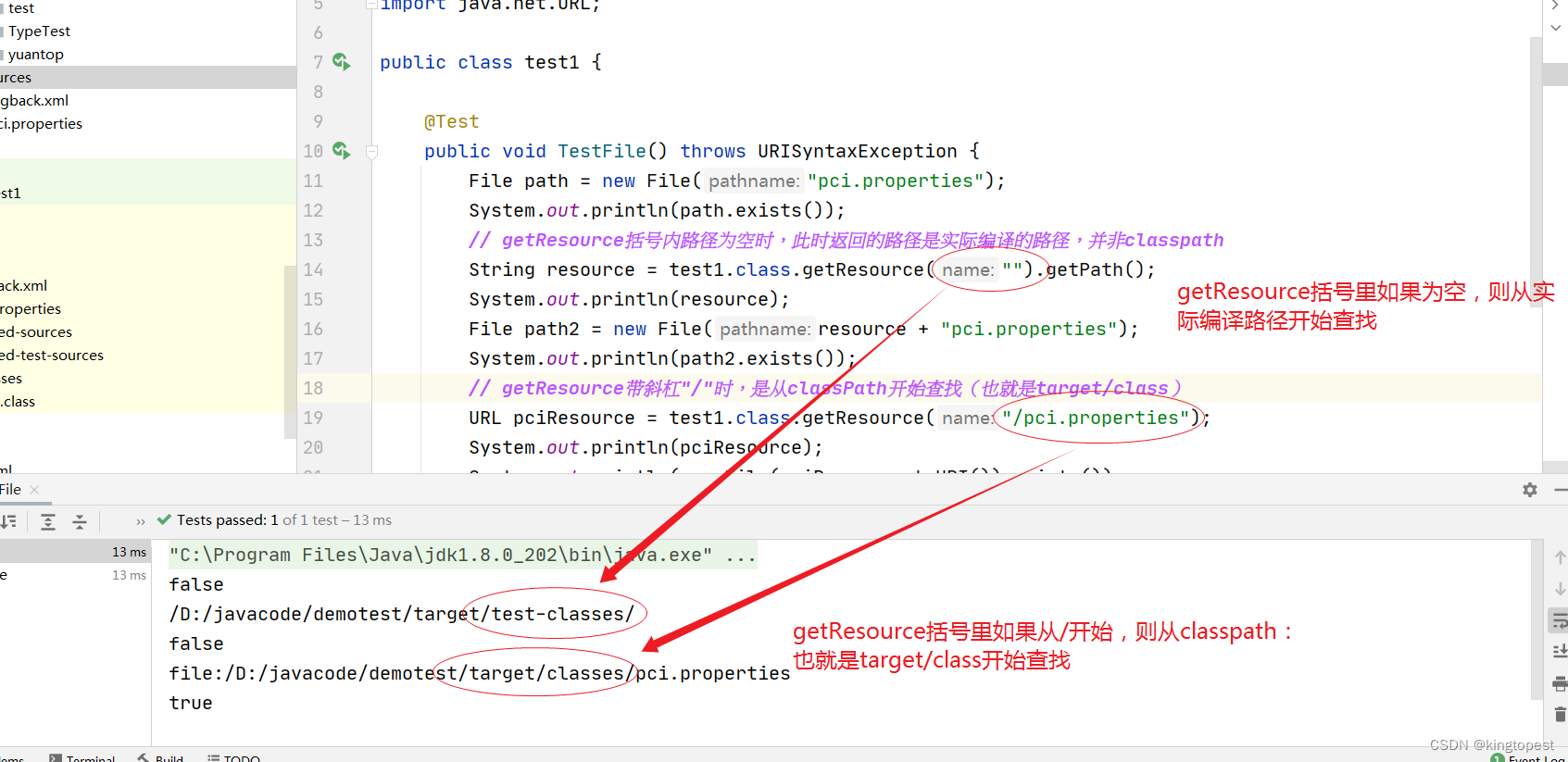Open the Event Log
Viewport: 1568px width, 762px height.
coord(1529,758)
